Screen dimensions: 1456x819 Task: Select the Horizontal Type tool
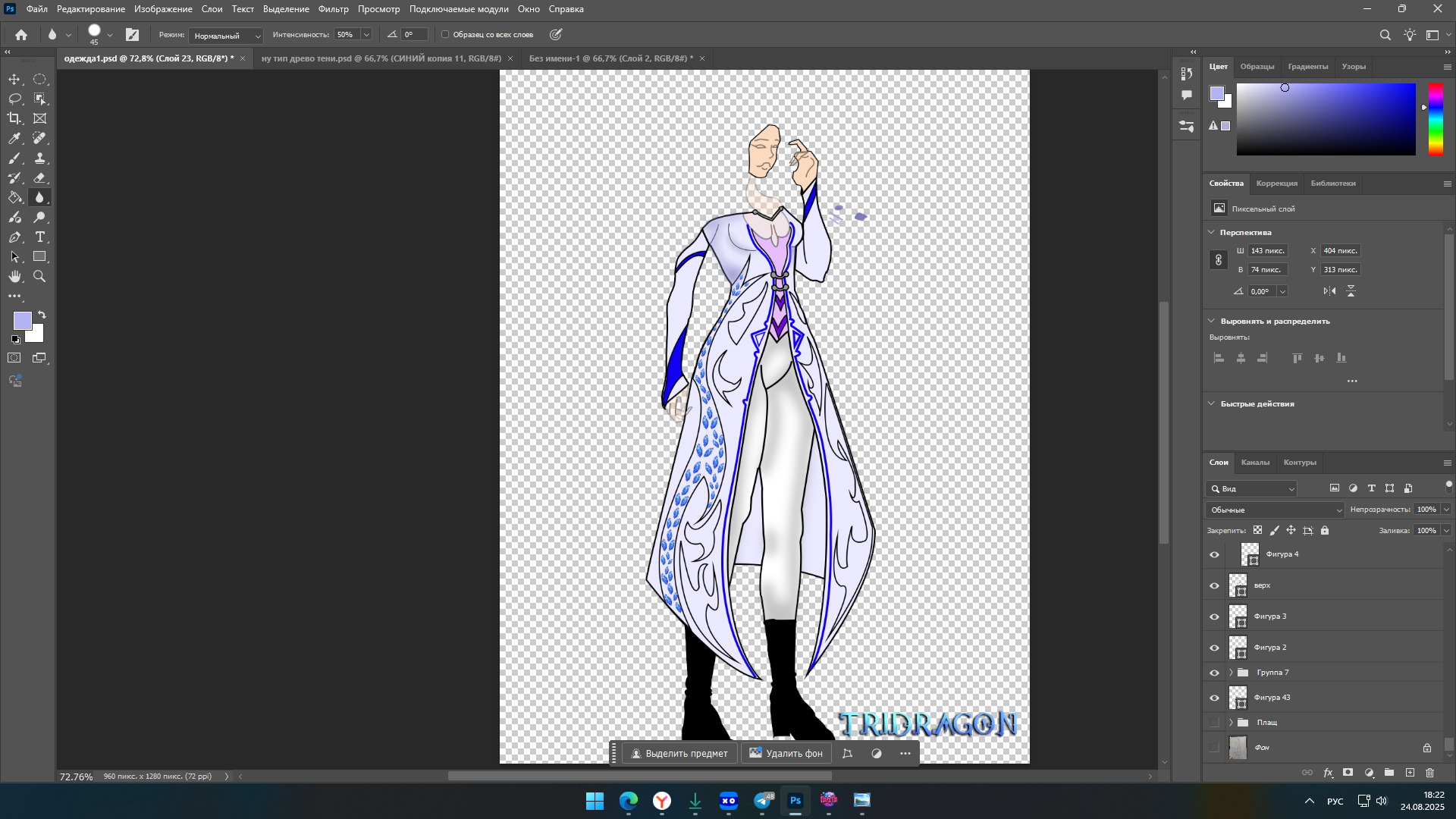coord(39,237)
